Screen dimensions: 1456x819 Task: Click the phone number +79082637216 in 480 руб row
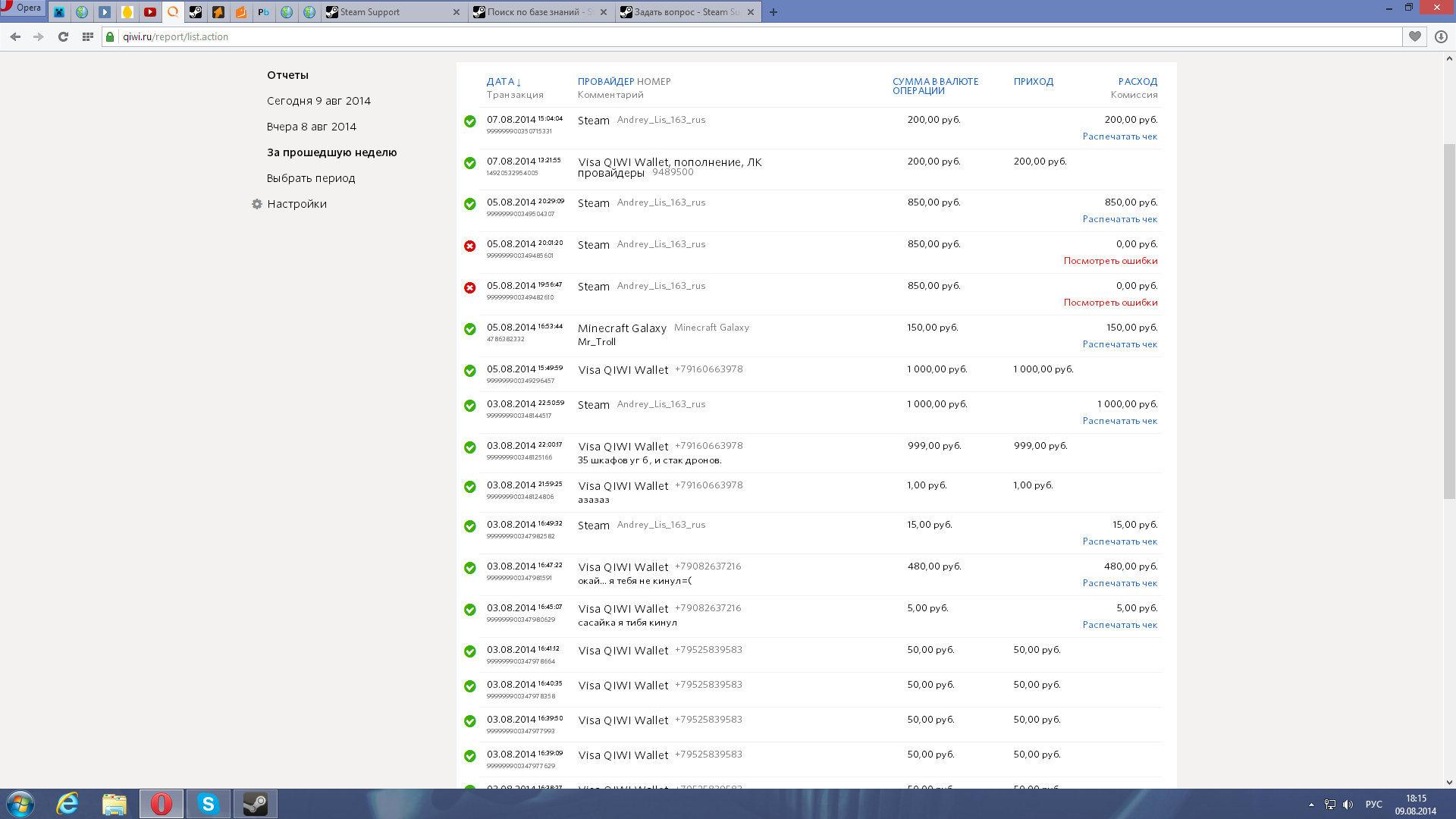pos(708,566)
